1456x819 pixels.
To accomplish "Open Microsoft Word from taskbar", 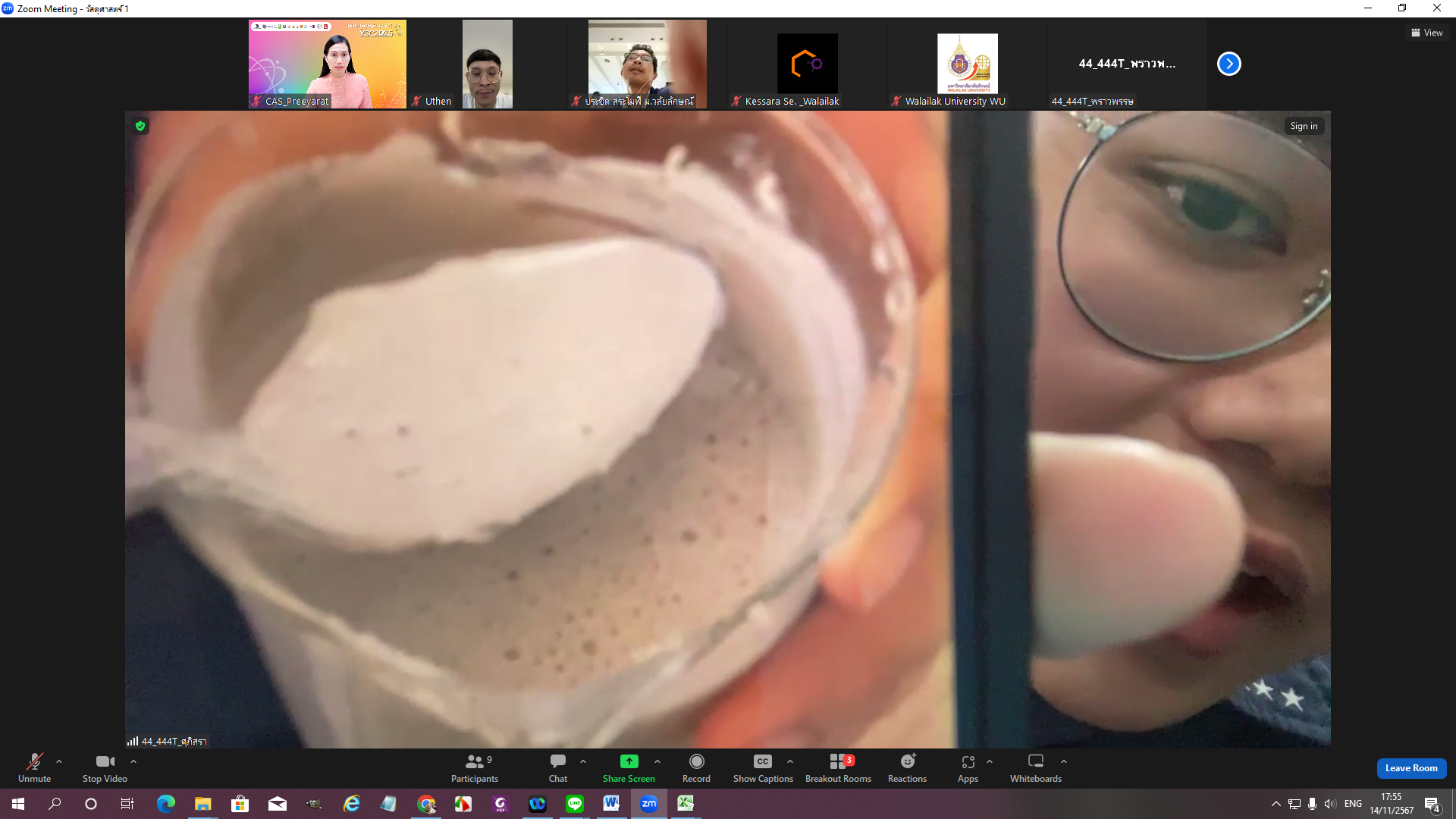I will pos(611,804).
